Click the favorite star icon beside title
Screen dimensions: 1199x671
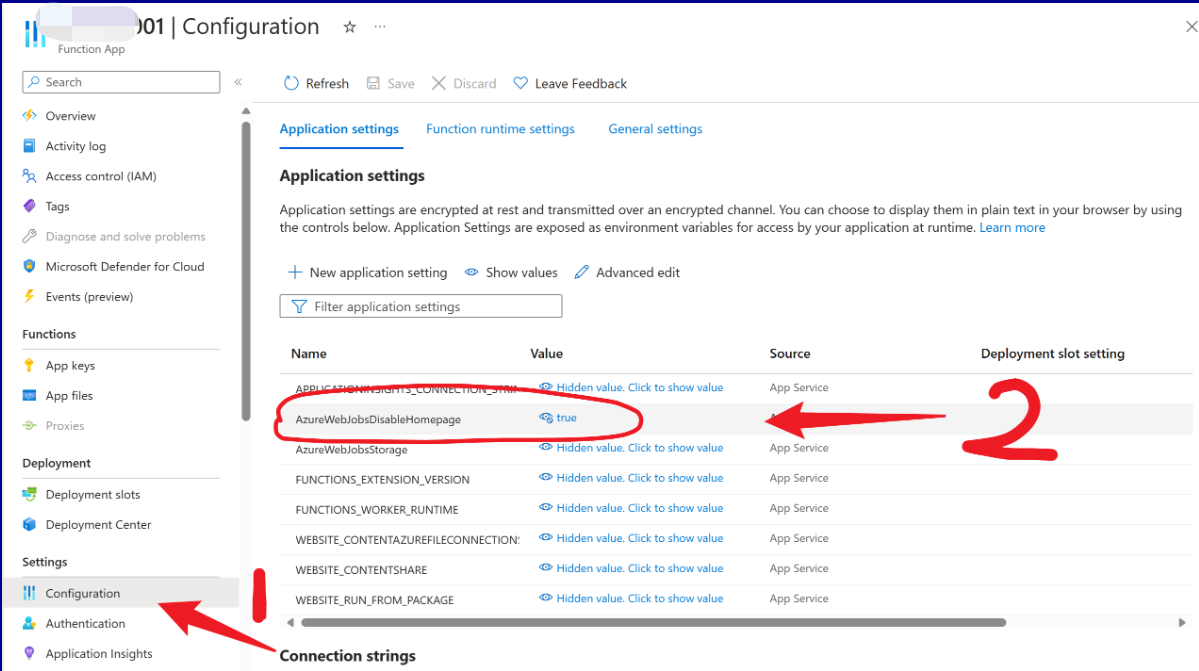pyautogui.click(x=349, y=28)
